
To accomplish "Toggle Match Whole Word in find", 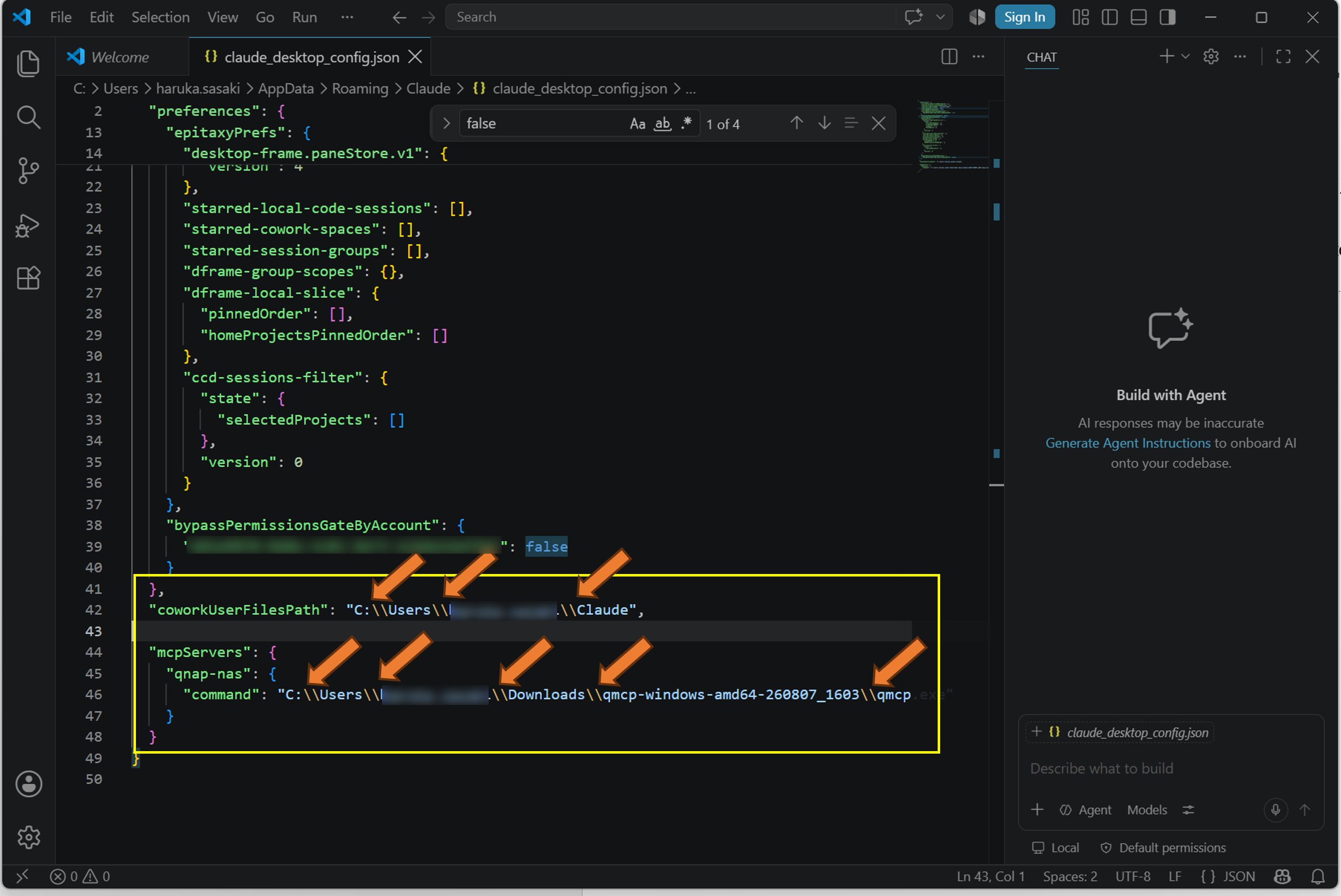I will 662,124.
